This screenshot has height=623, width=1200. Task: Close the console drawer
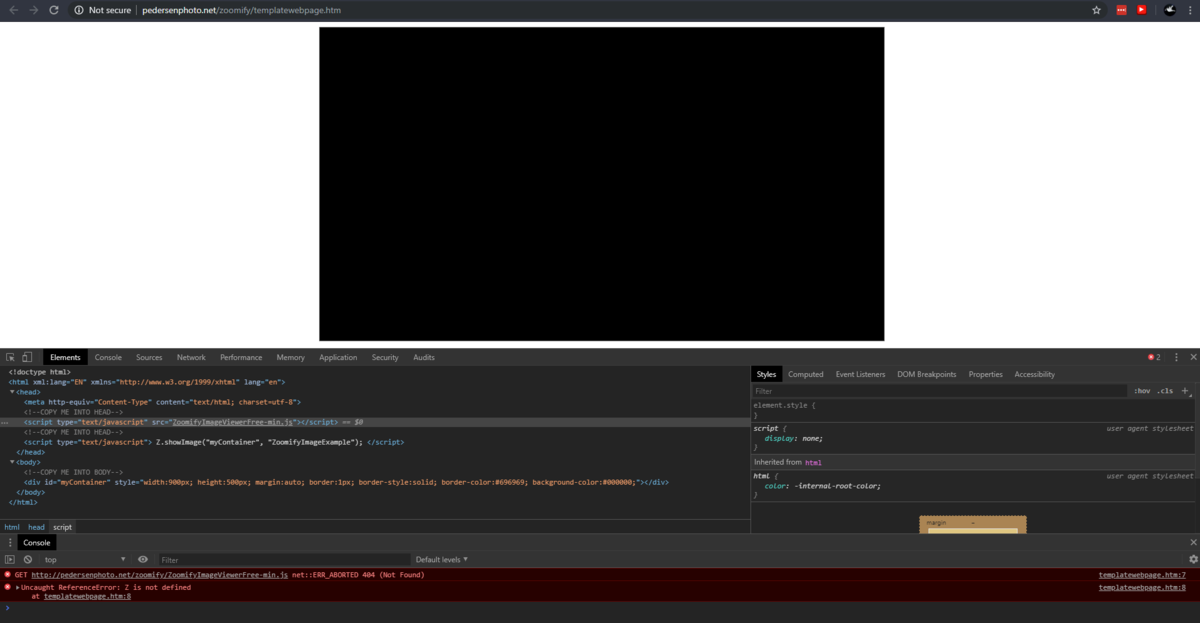1192,543
